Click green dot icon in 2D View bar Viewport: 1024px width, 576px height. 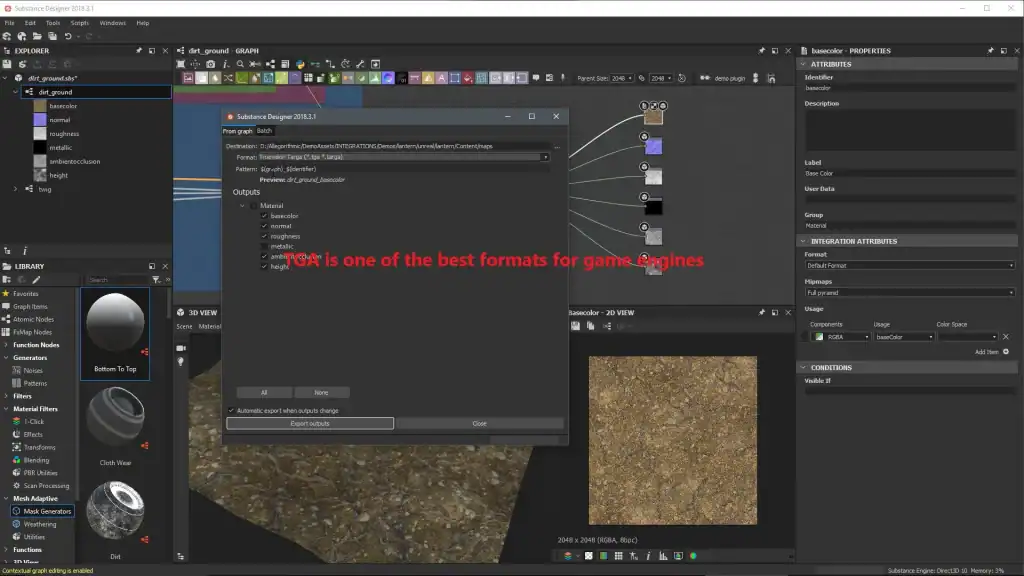(x=693, y=556)
